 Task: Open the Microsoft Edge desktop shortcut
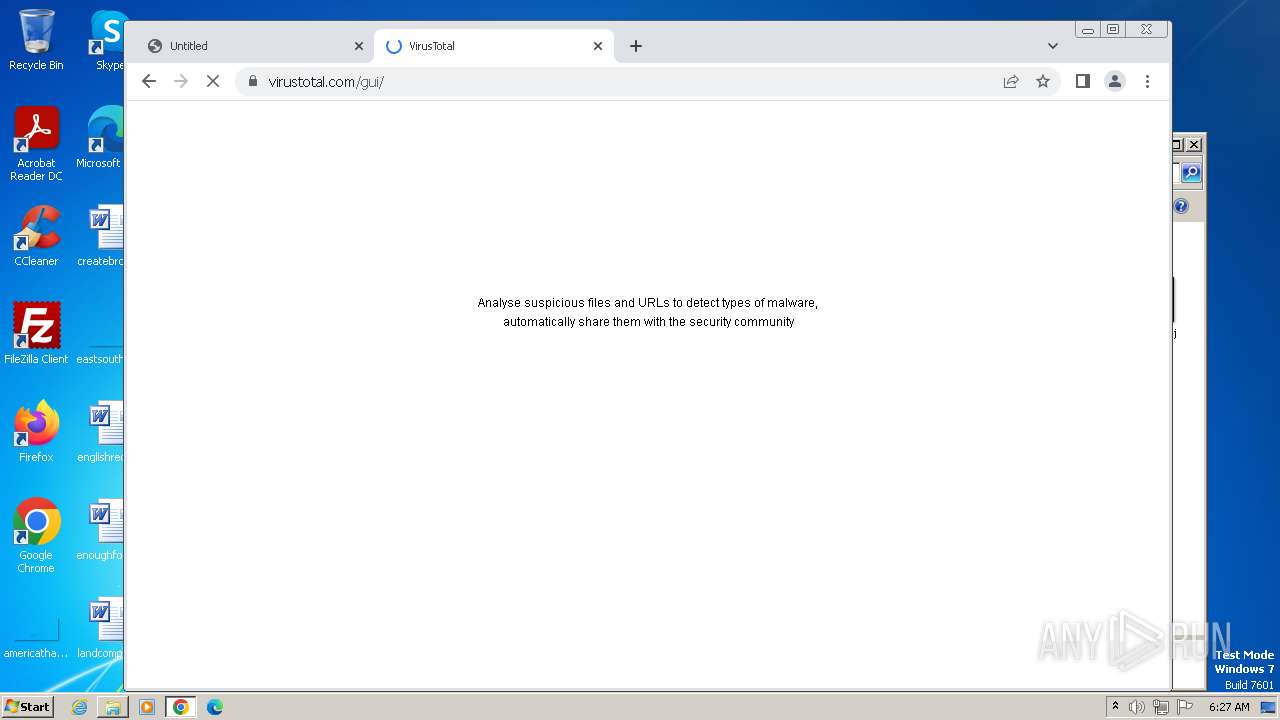100,138
